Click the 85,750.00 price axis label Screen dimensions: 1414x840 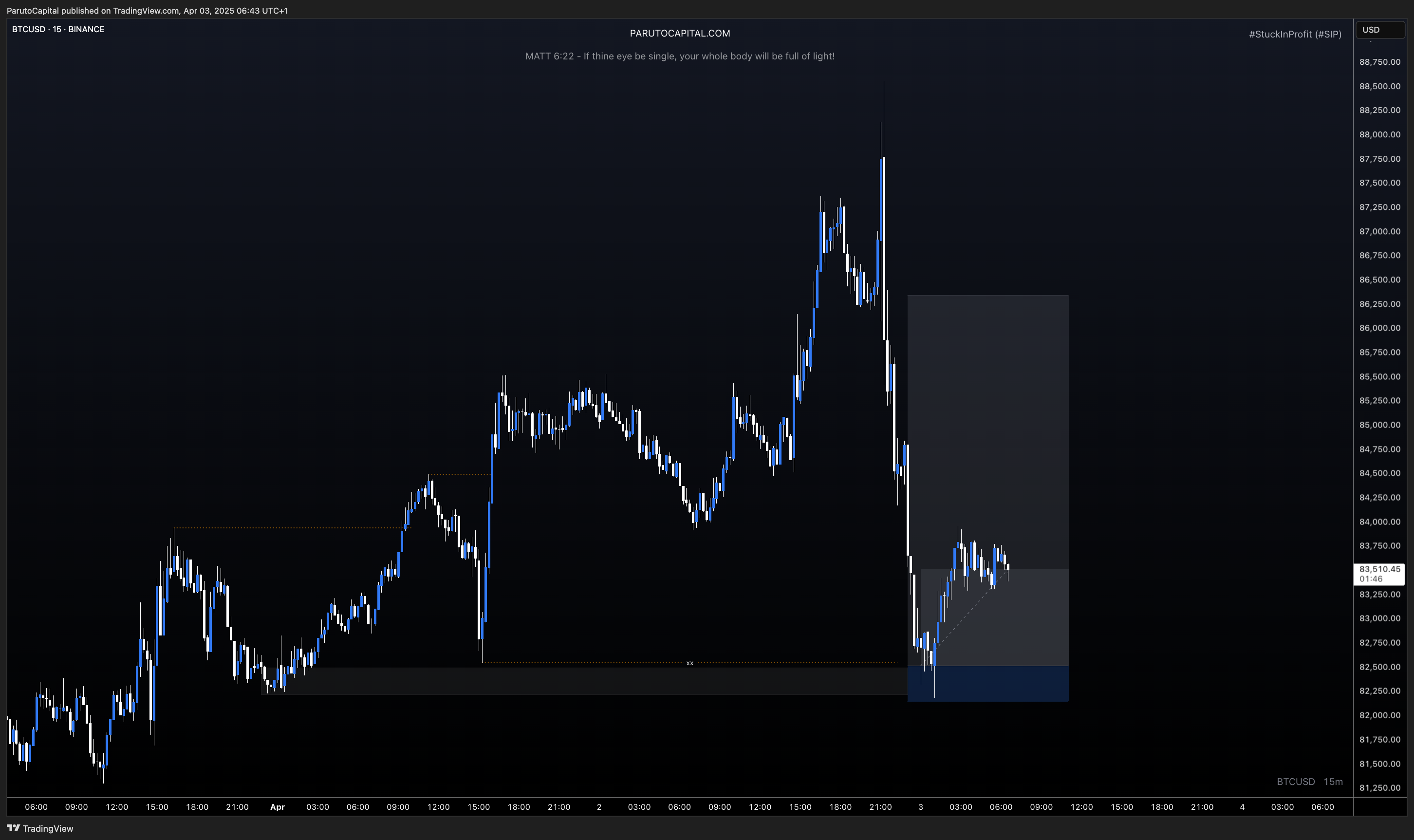(x=1379, y=352)
